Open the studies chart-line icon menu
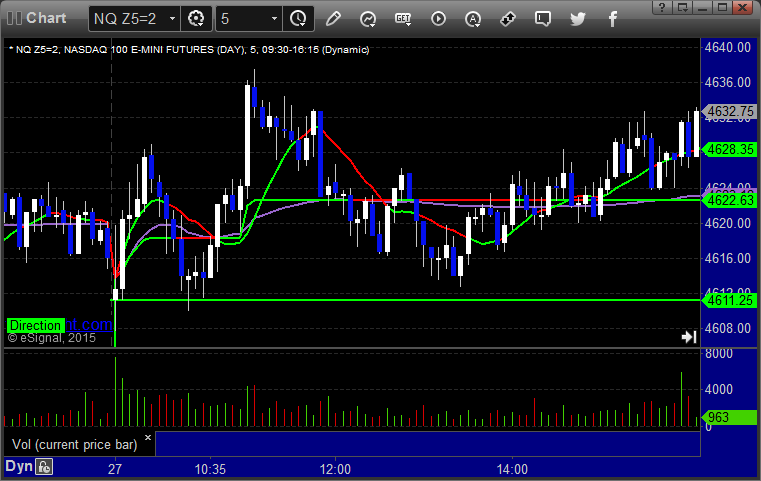Viewport: 761px width, 481px height. click(x=368, y=19)
